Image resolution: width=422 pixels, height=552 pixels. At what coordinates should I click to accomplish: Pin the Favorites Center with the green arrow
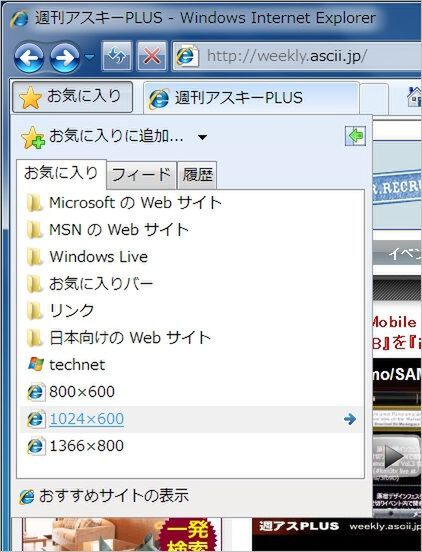pos(355,136)
